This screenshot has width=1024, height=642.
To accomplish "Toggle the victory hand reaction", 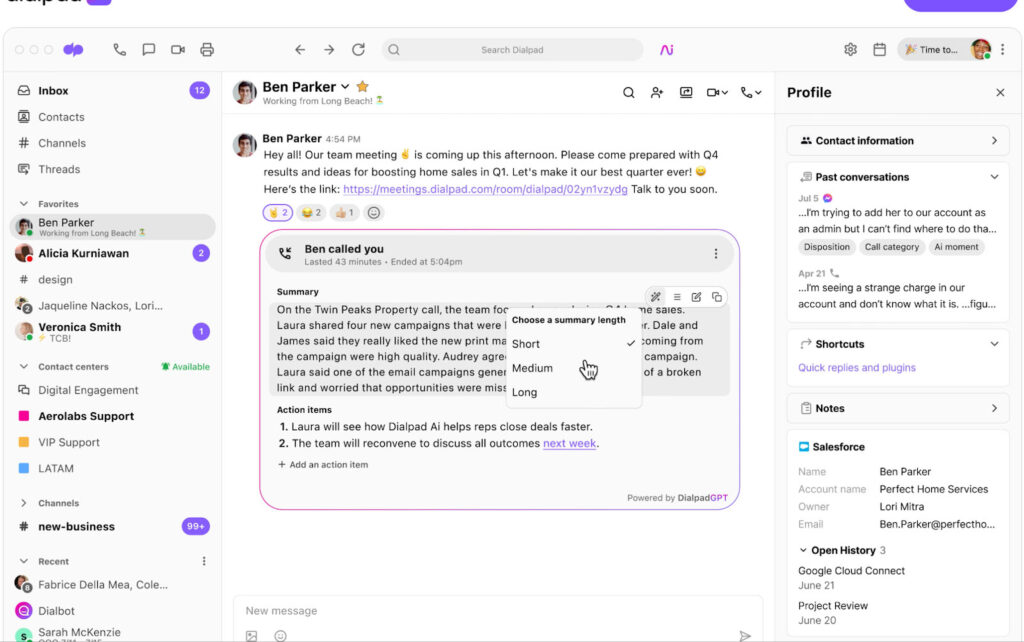I will tap(278, 213).
